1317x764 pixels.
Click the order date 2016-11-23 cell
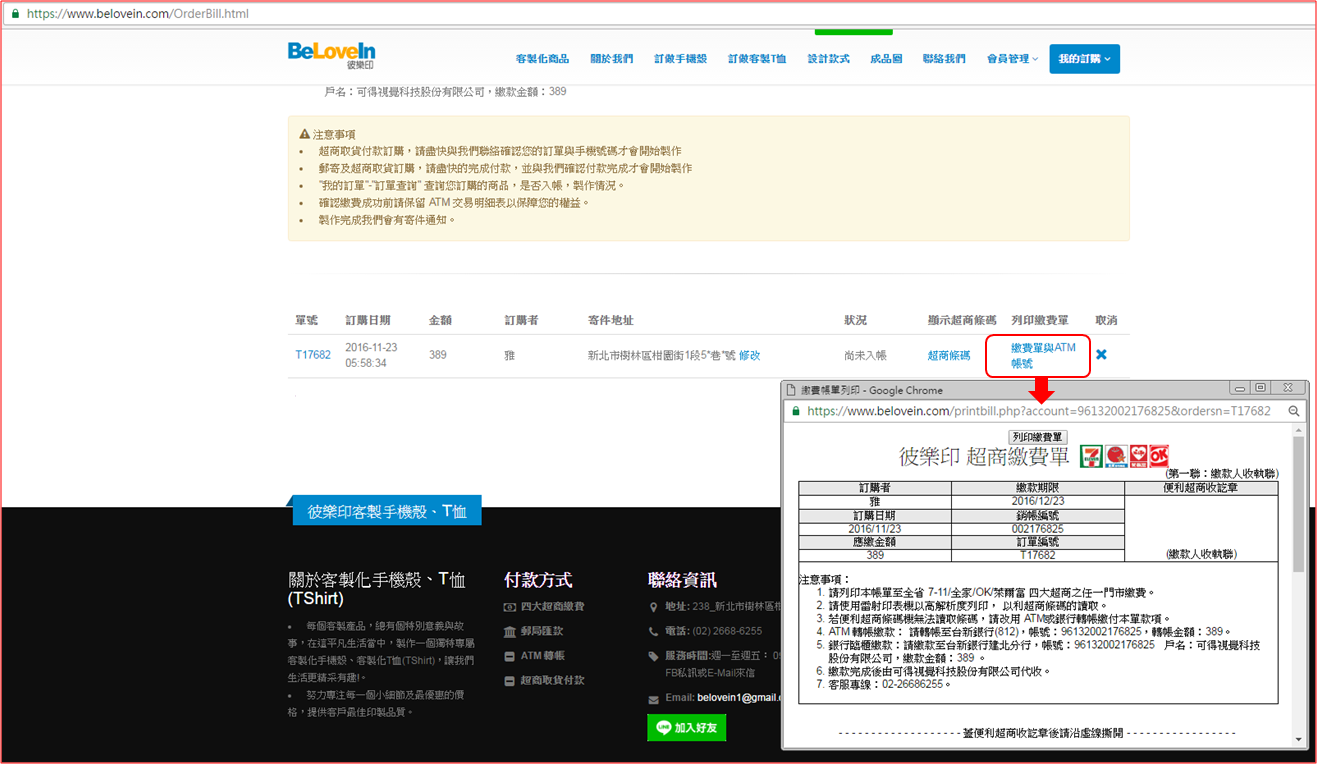373,355
